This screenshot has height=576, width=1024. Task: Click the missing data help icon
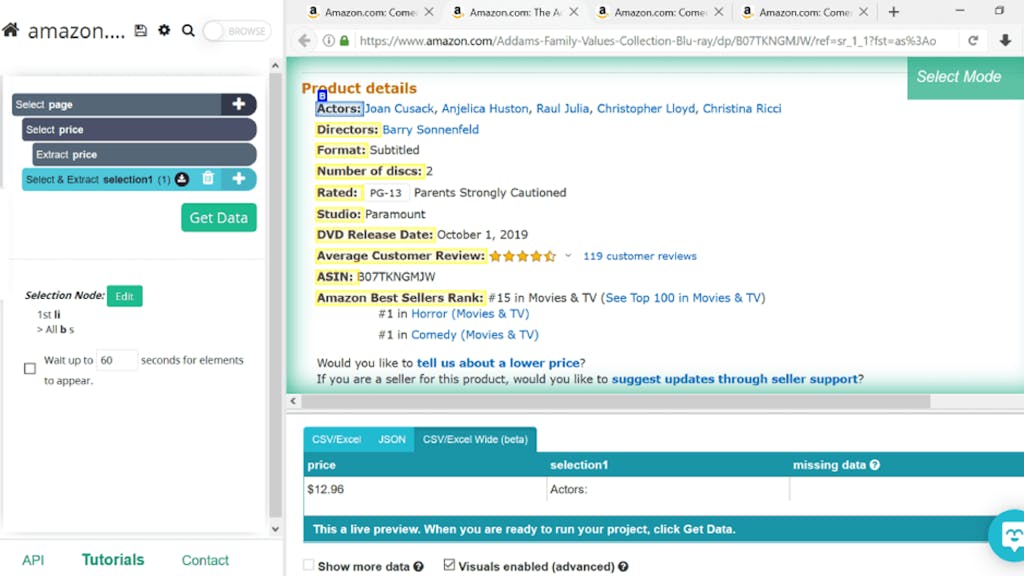click(875, 465)
